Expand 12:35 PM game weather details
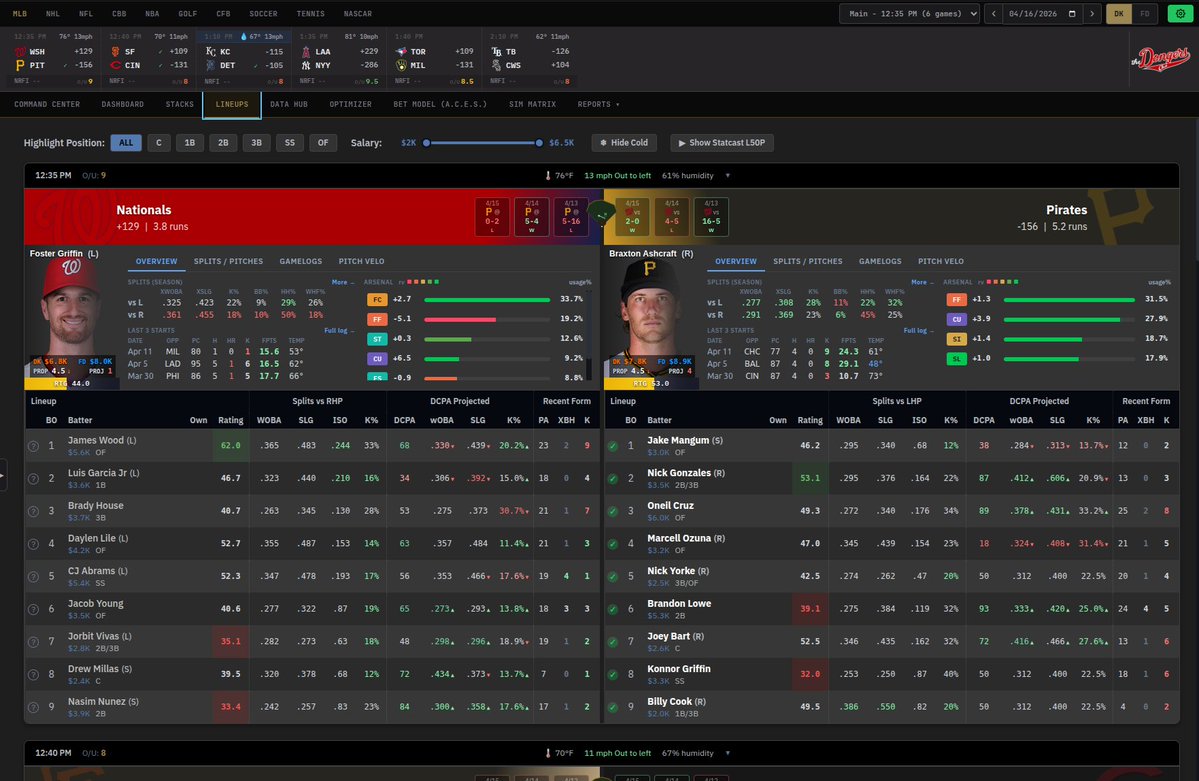 [x=727, y=176]
